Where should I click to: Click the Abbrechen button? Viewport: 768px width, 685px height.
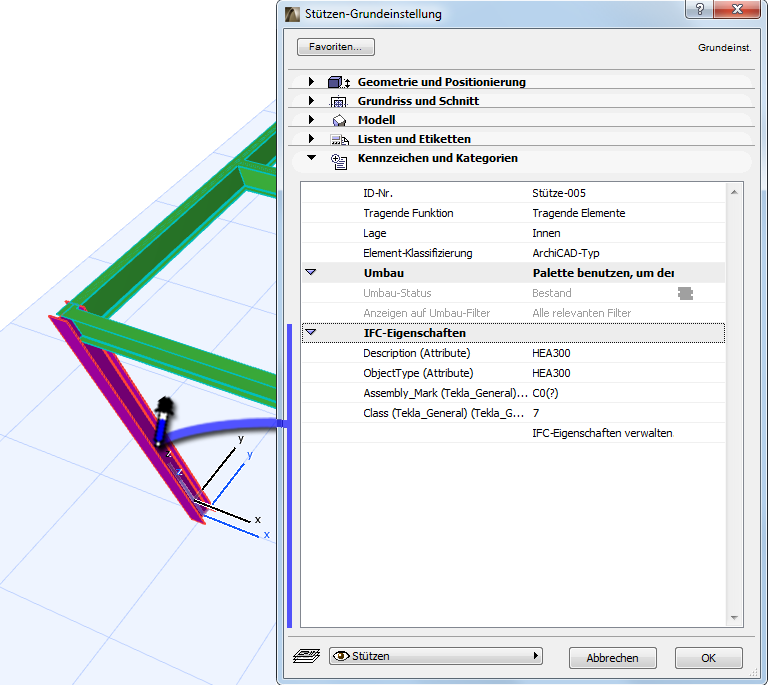(612, 658)
